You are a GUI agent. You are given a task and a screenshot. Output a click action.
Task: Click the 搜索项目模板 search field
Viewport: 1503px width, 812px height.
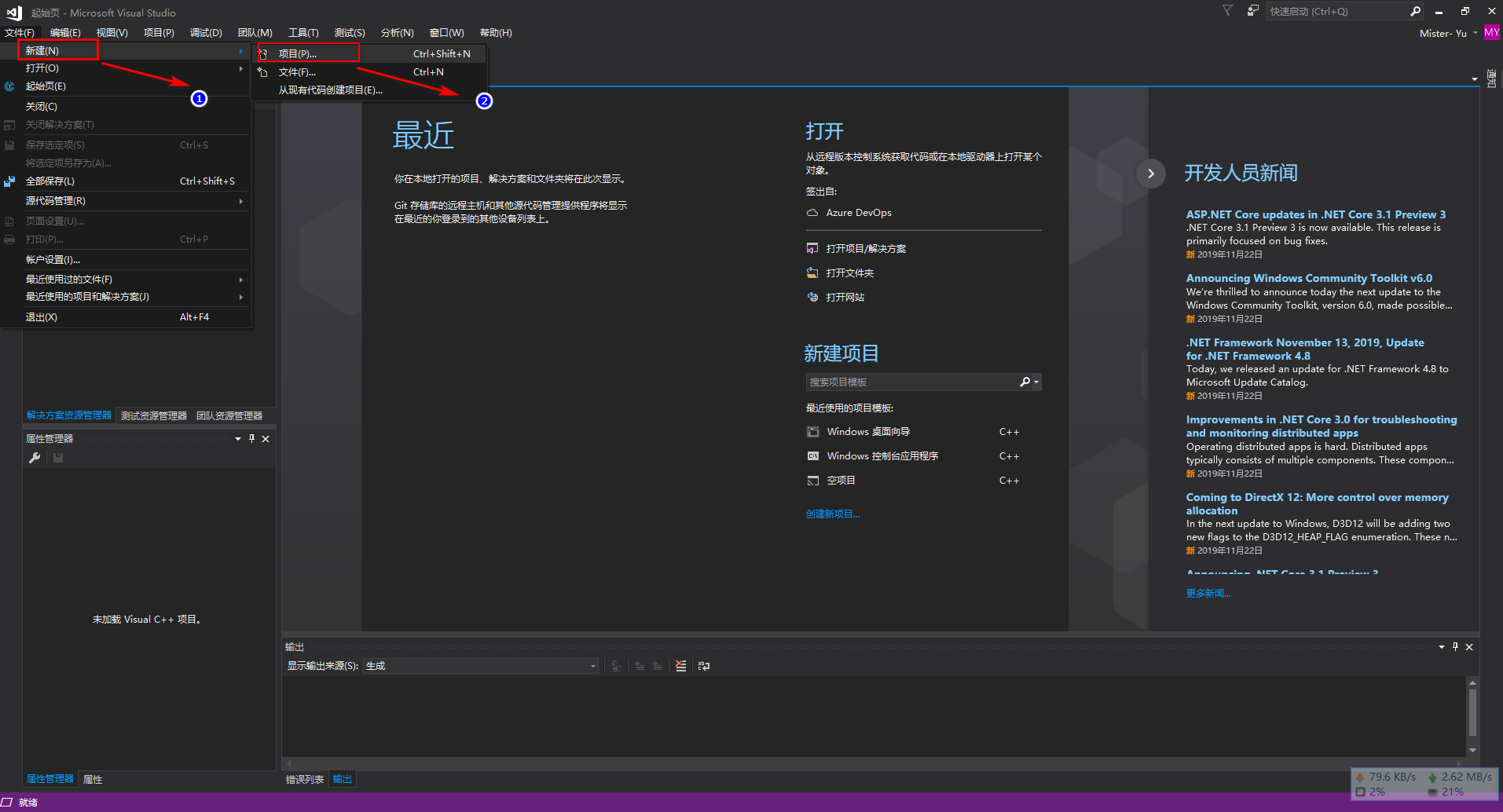(911, 382)
